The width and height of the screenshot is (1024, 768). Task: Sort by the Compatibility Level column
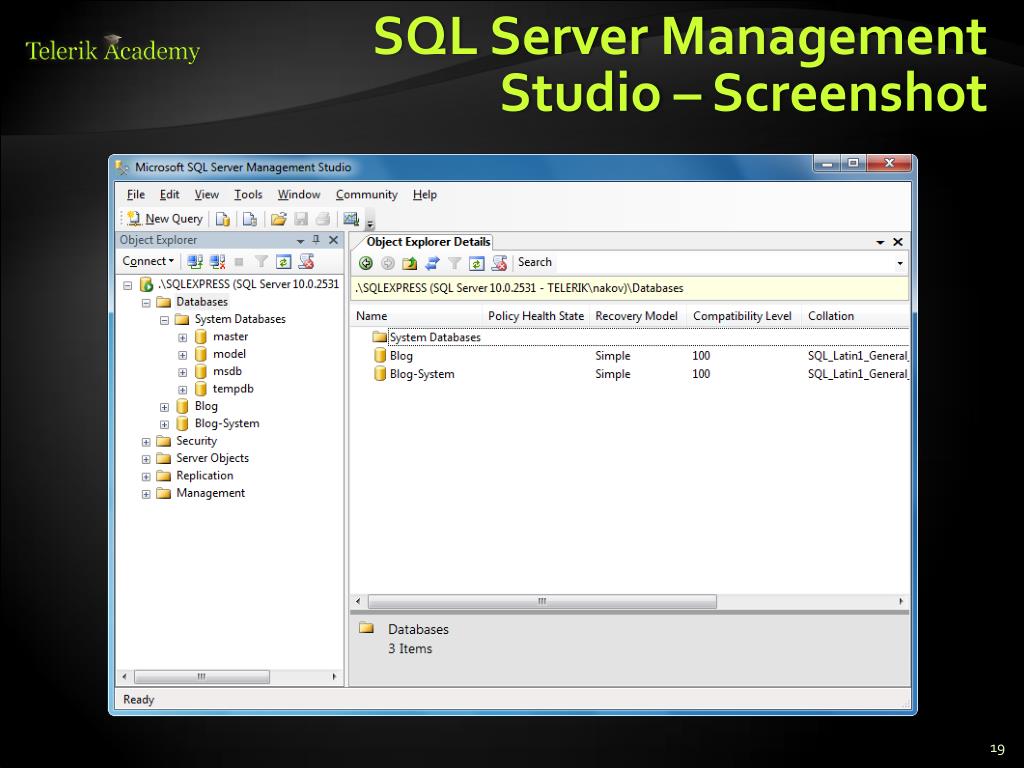coord(743,316)
